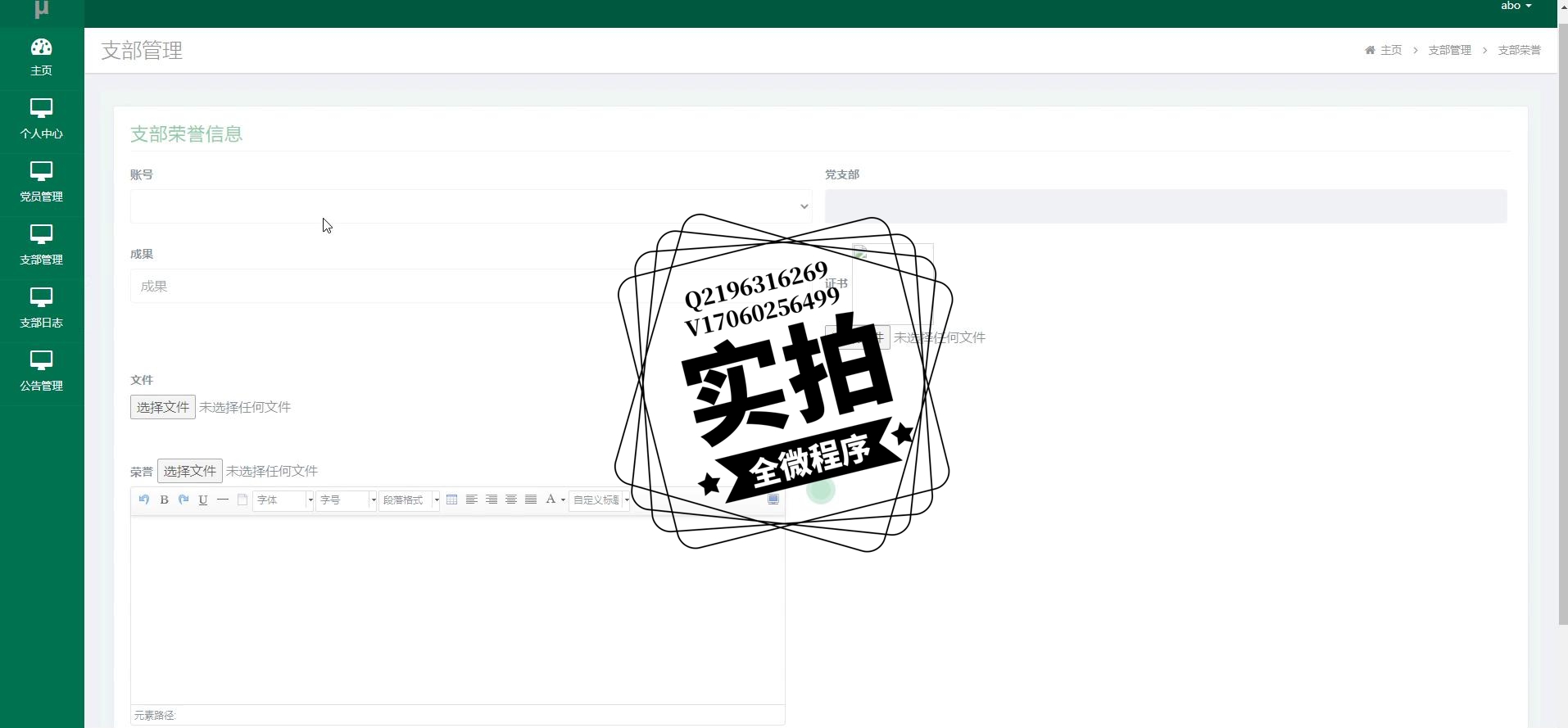
Task: Click 选择文件 under the 文件 label
Action: coord(163,407)
